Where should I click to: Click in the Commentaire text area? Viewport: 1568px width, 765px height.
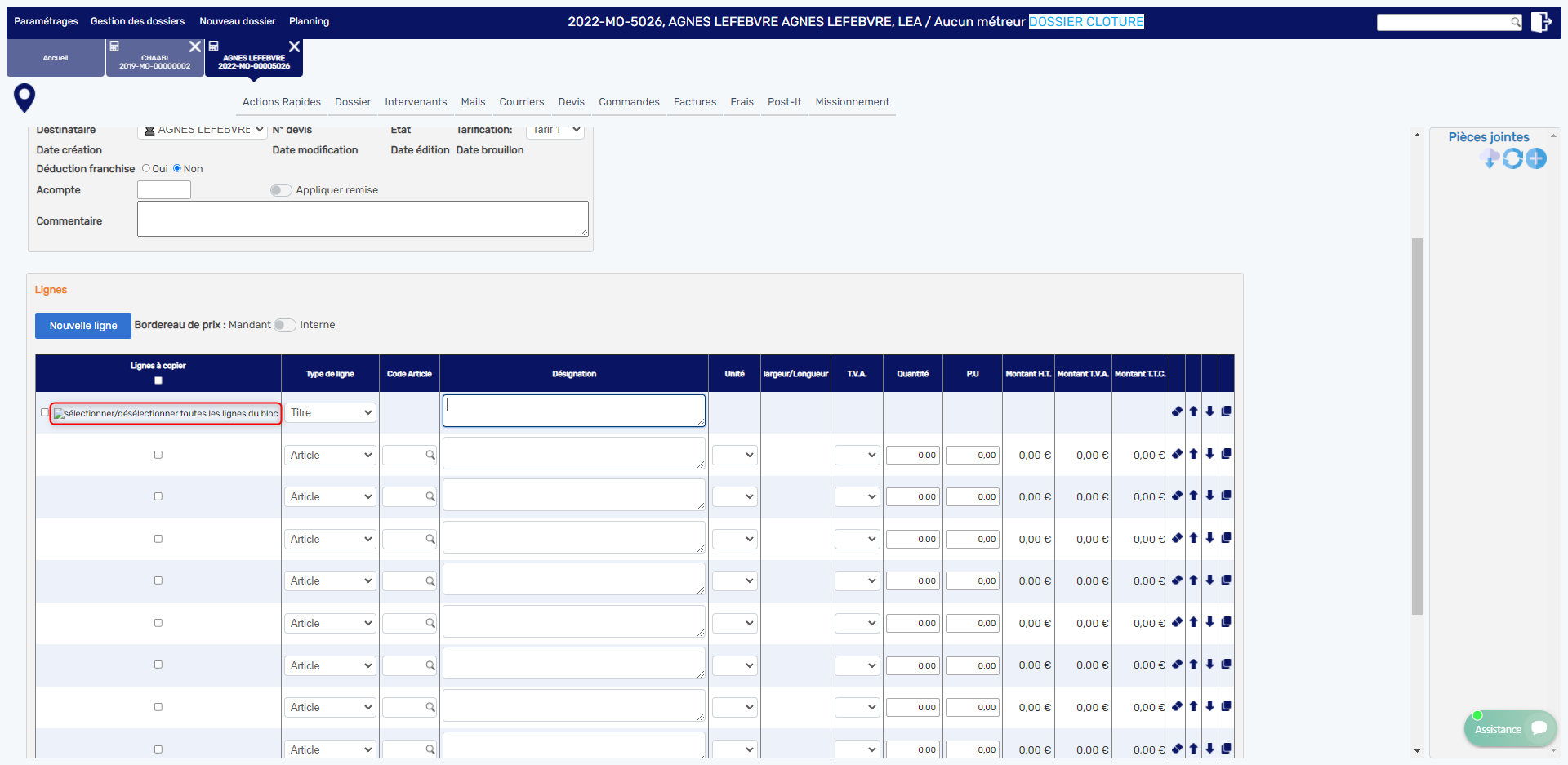coord(363,219)
